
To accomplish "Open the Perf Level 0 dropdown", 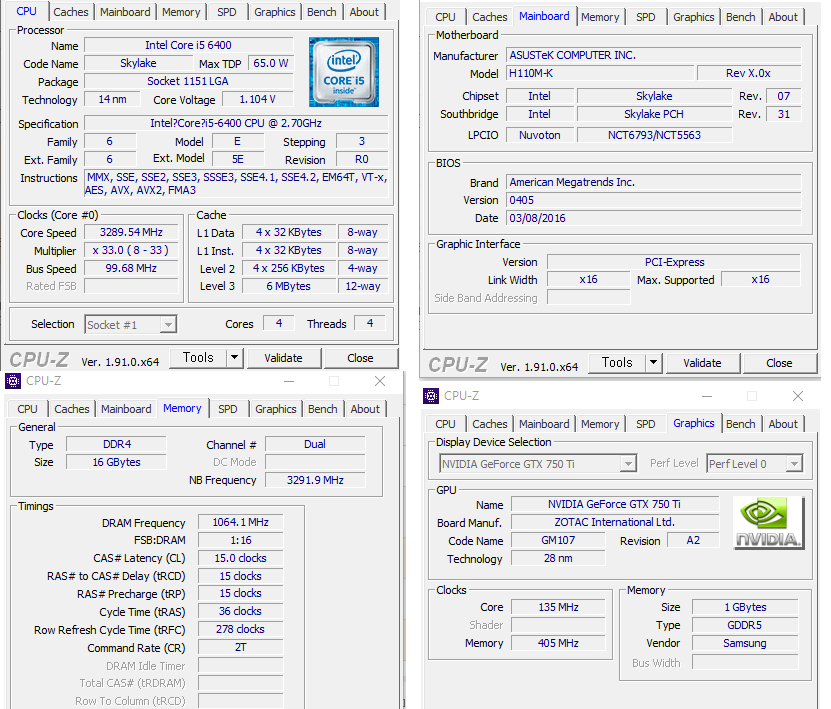I will pyautogui.click(x=793, y=464).
